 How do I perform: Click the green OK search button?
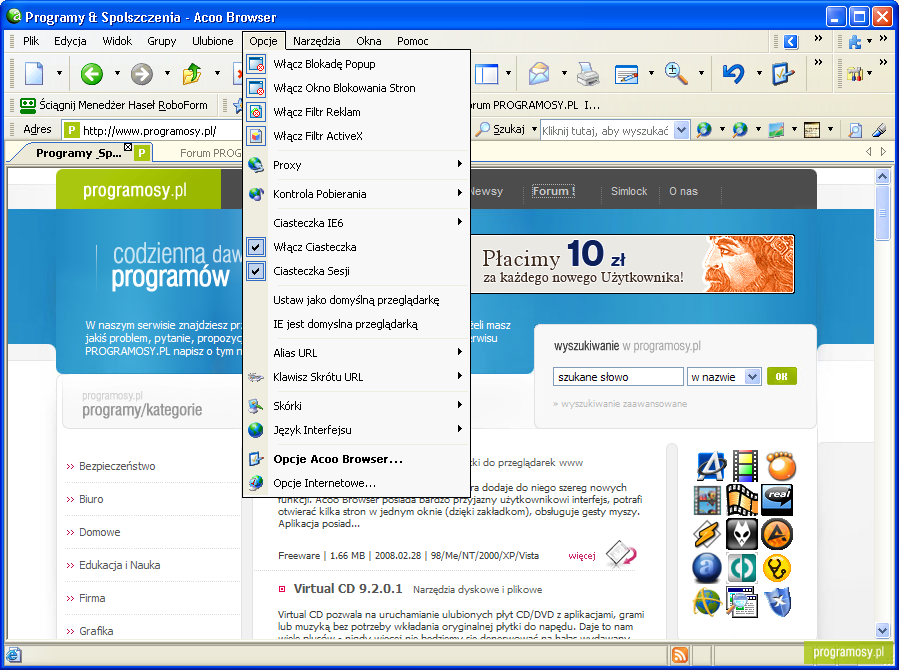point(781,377)
